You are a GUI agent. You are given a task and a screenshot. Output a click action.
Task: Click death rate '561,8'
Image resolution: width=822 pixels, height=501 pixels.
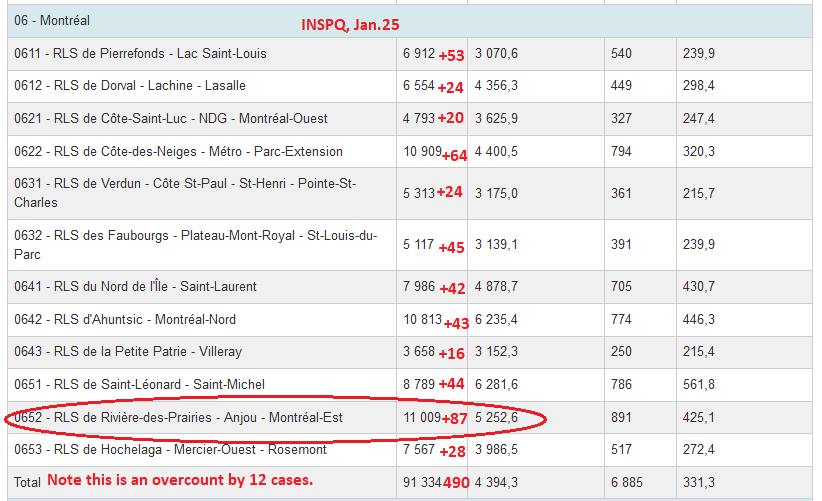click(698, 384)
